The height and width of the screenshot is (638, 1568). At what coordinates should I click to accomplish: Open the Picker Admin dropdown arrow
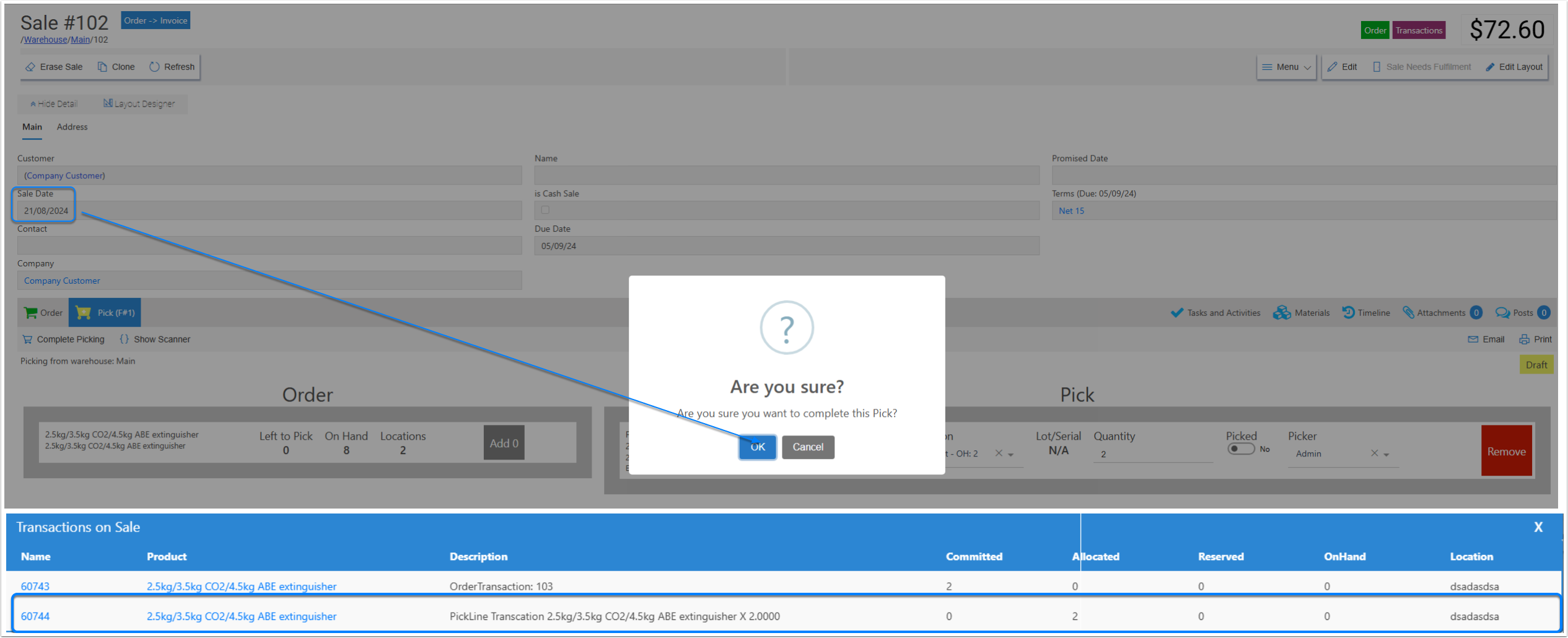pyautogui.click(x=1386, y=455)
